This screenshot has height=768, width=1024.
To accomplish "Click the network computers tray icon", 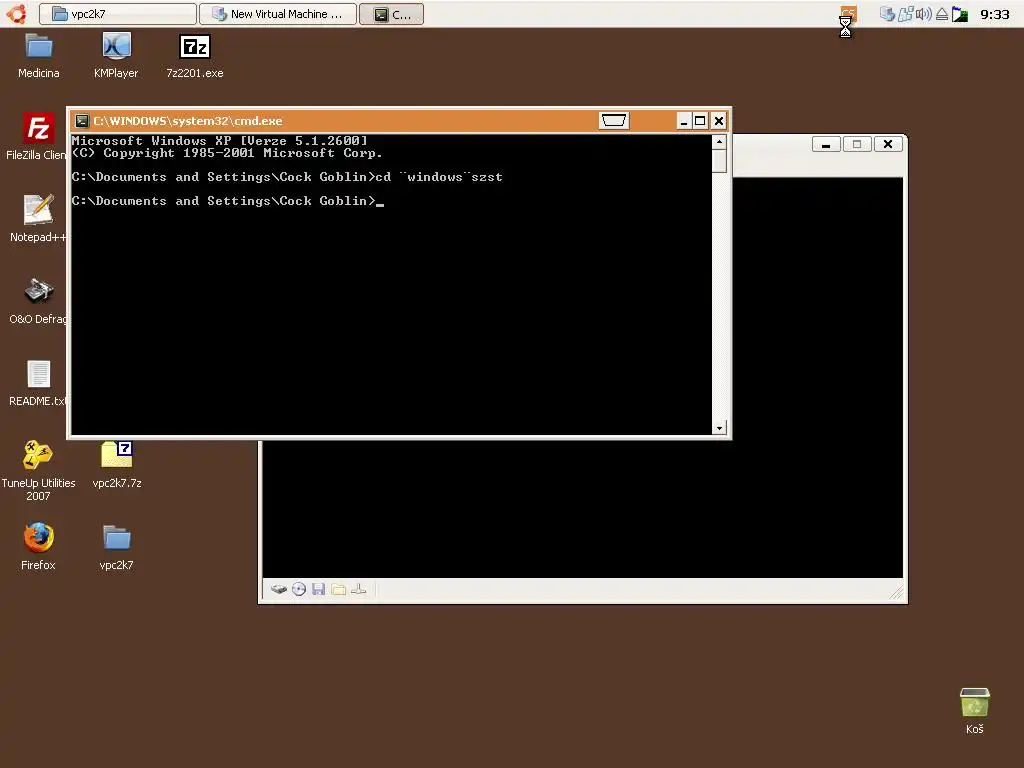I will tap(905, 14).
